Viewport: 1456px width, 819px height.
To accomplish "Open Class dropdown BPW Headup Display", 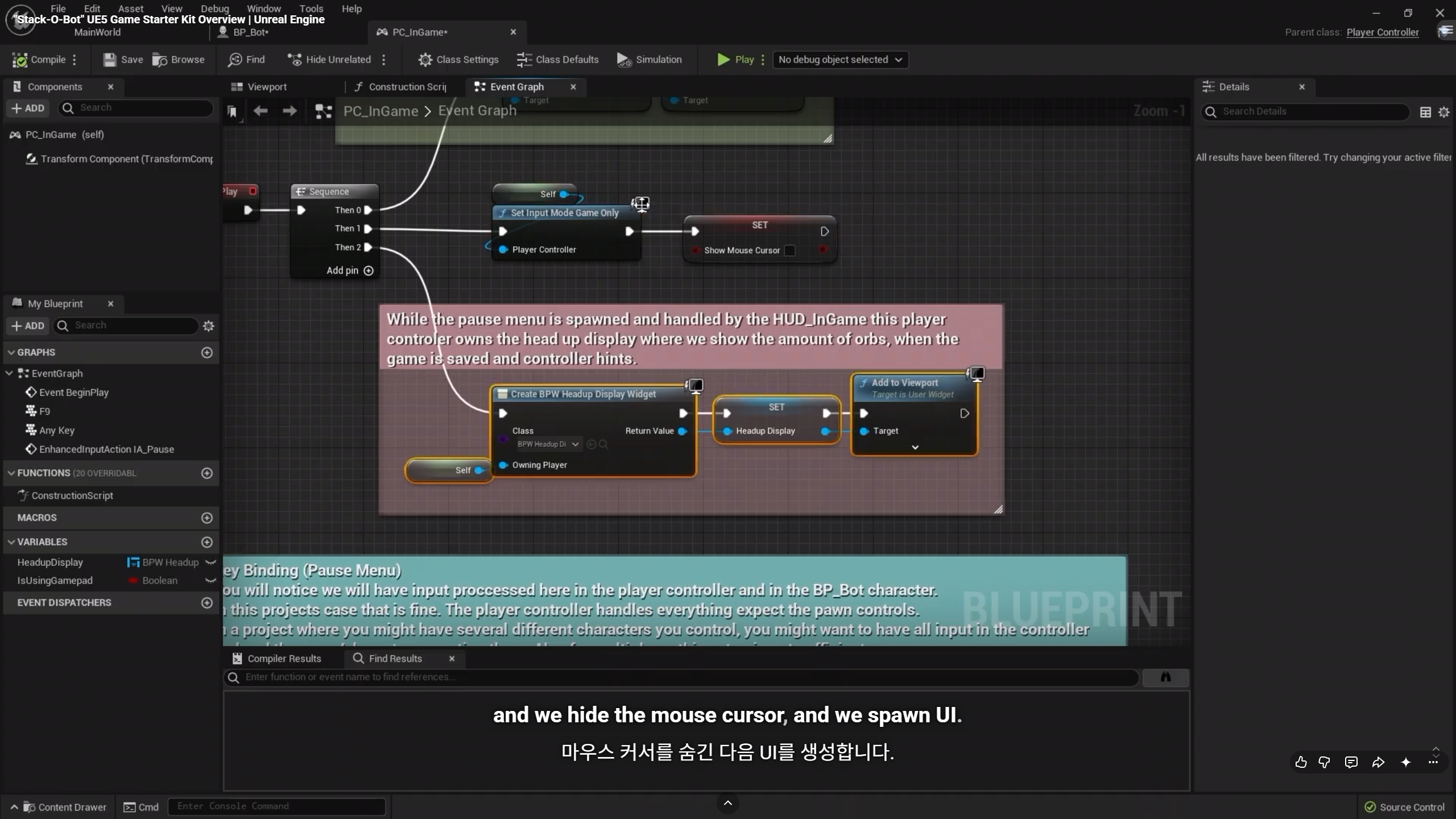I will 548,444.
